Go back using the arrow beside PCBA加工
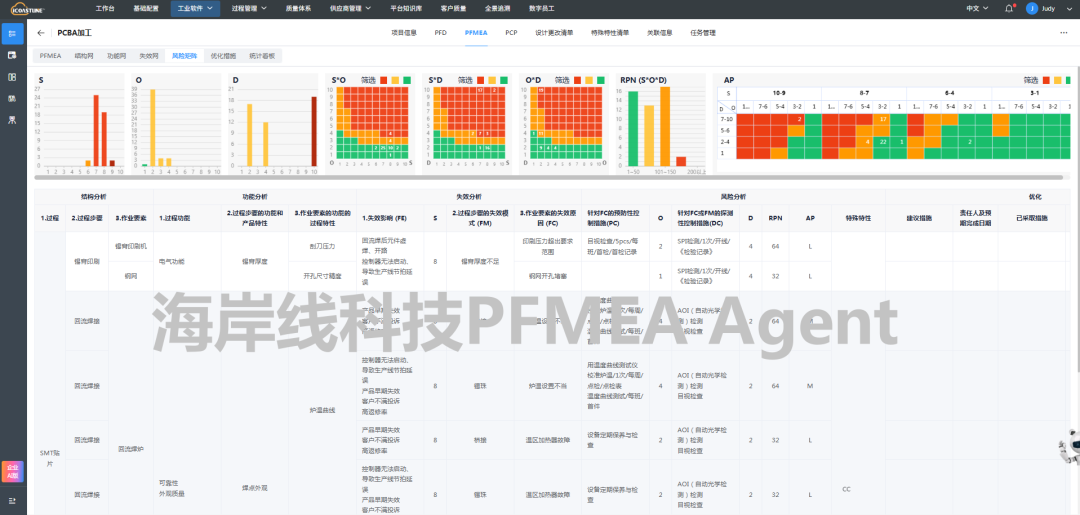Image resolution: width=1080 pixels, height=515 pixels. click(41, 32)
